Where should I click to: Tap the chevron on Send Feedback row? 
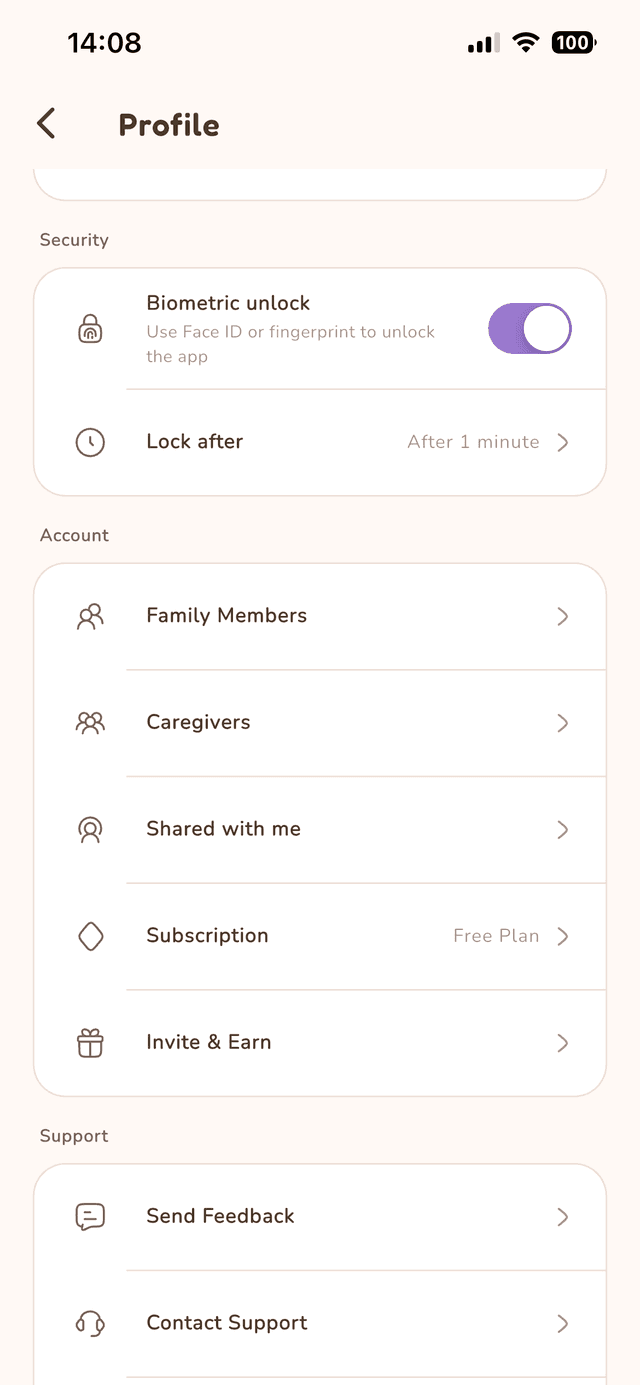click(x=563, y=1217)
